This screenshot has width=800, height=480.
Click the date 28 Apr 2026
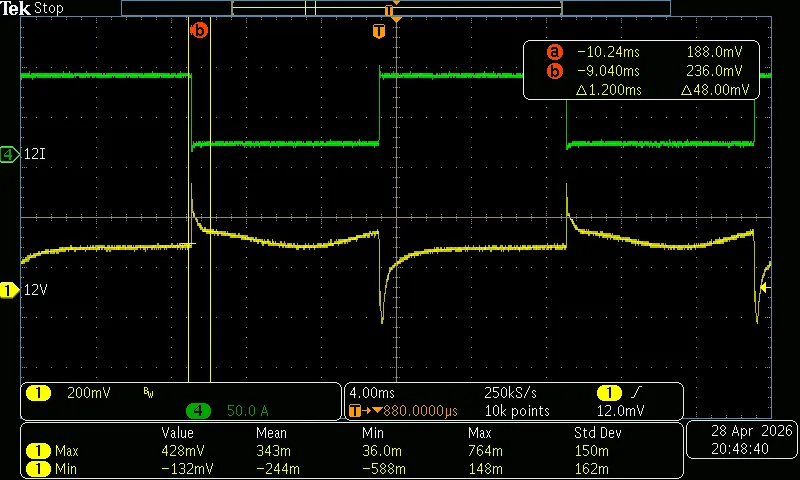coord(752,431)
